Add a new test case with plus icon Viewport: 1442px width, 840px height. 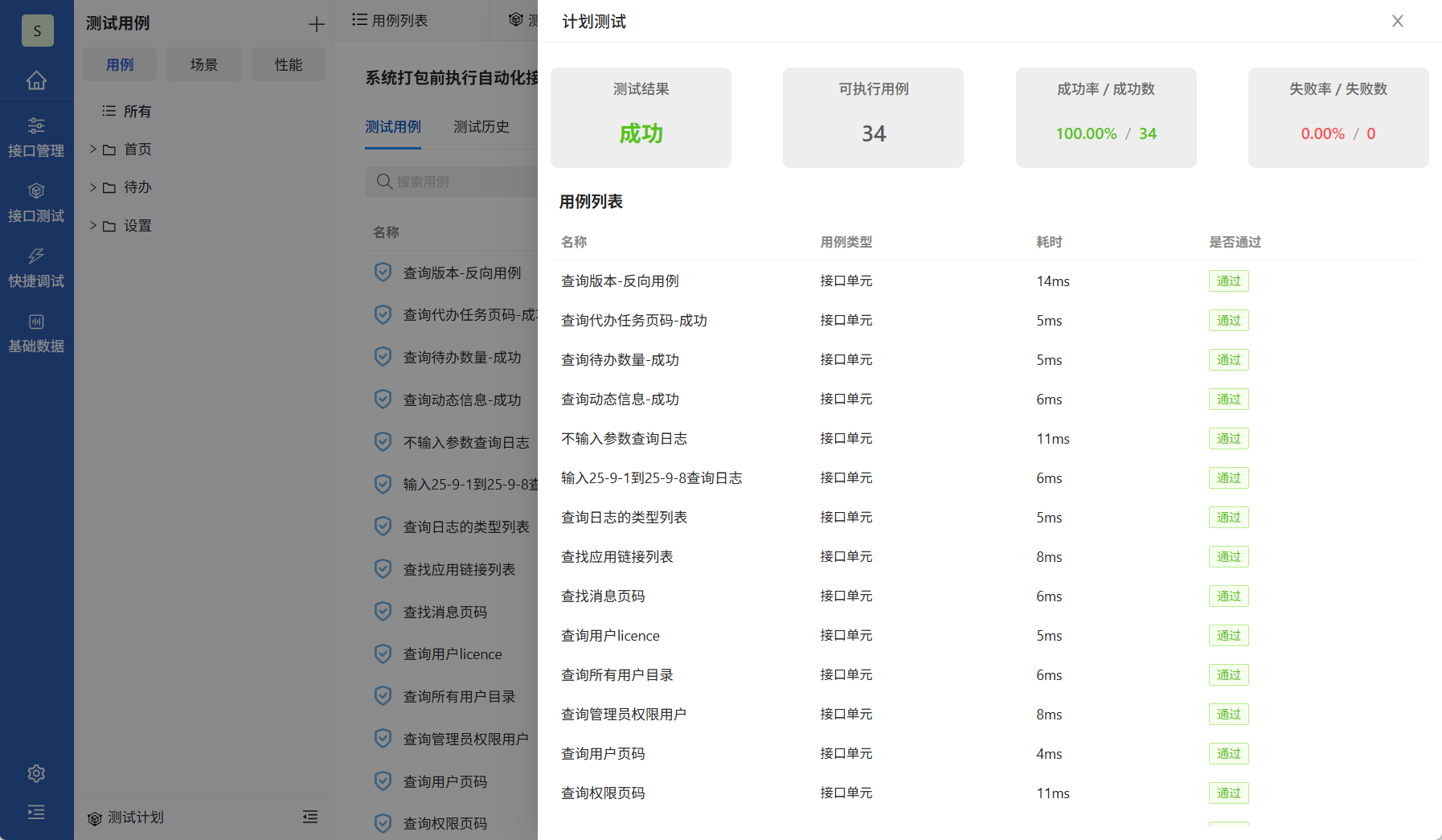coord(317,24)
